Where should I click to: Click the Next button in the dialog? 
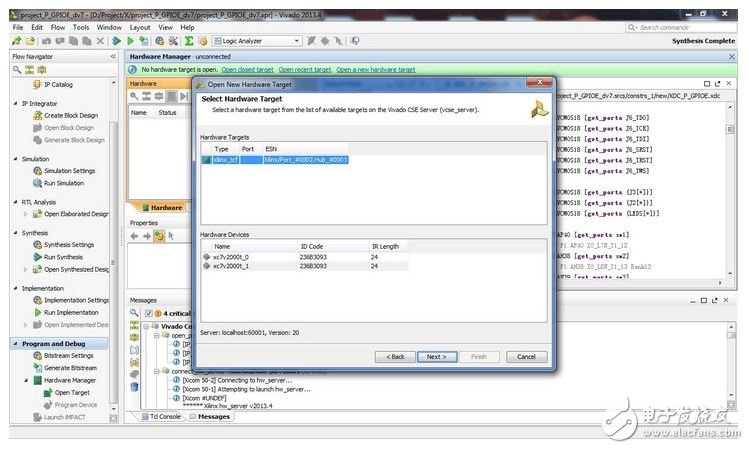(436, 356)
